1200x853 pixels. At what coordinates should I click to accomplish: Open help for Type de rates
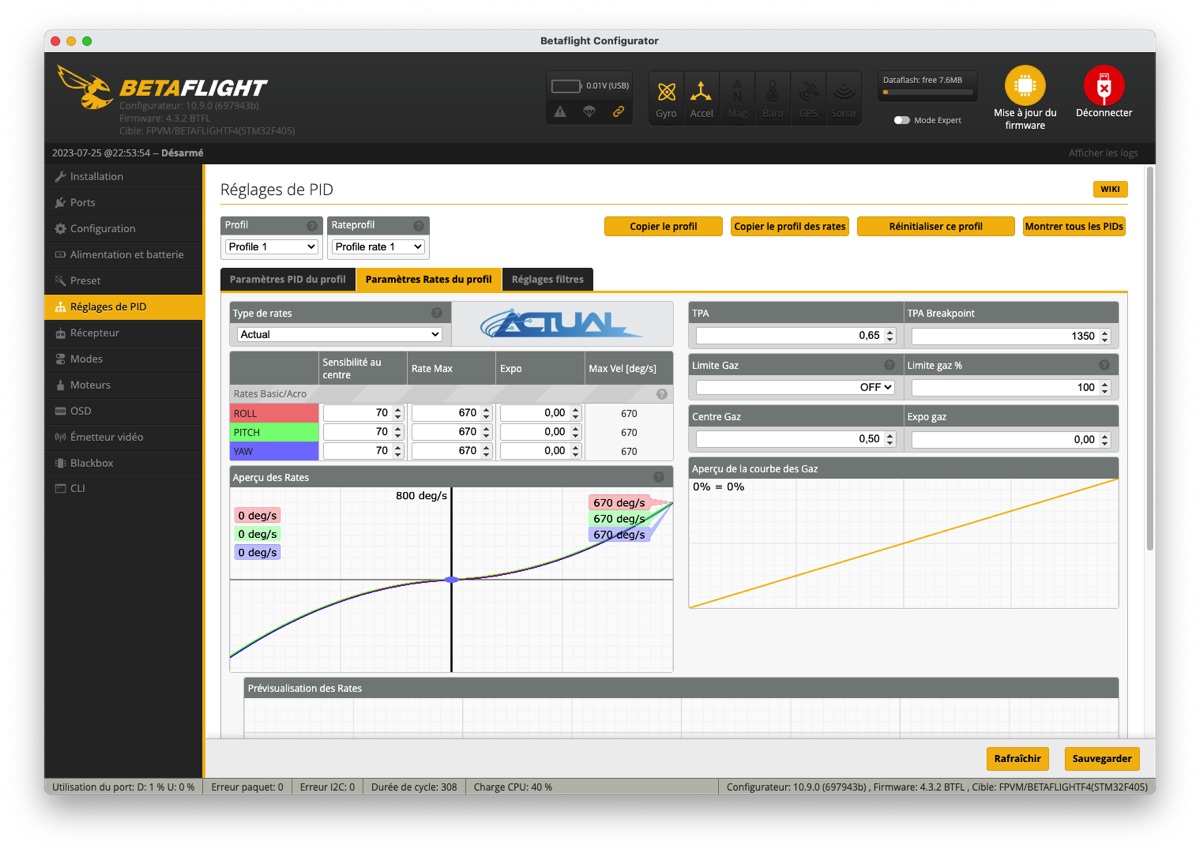[x=438, y=313]
